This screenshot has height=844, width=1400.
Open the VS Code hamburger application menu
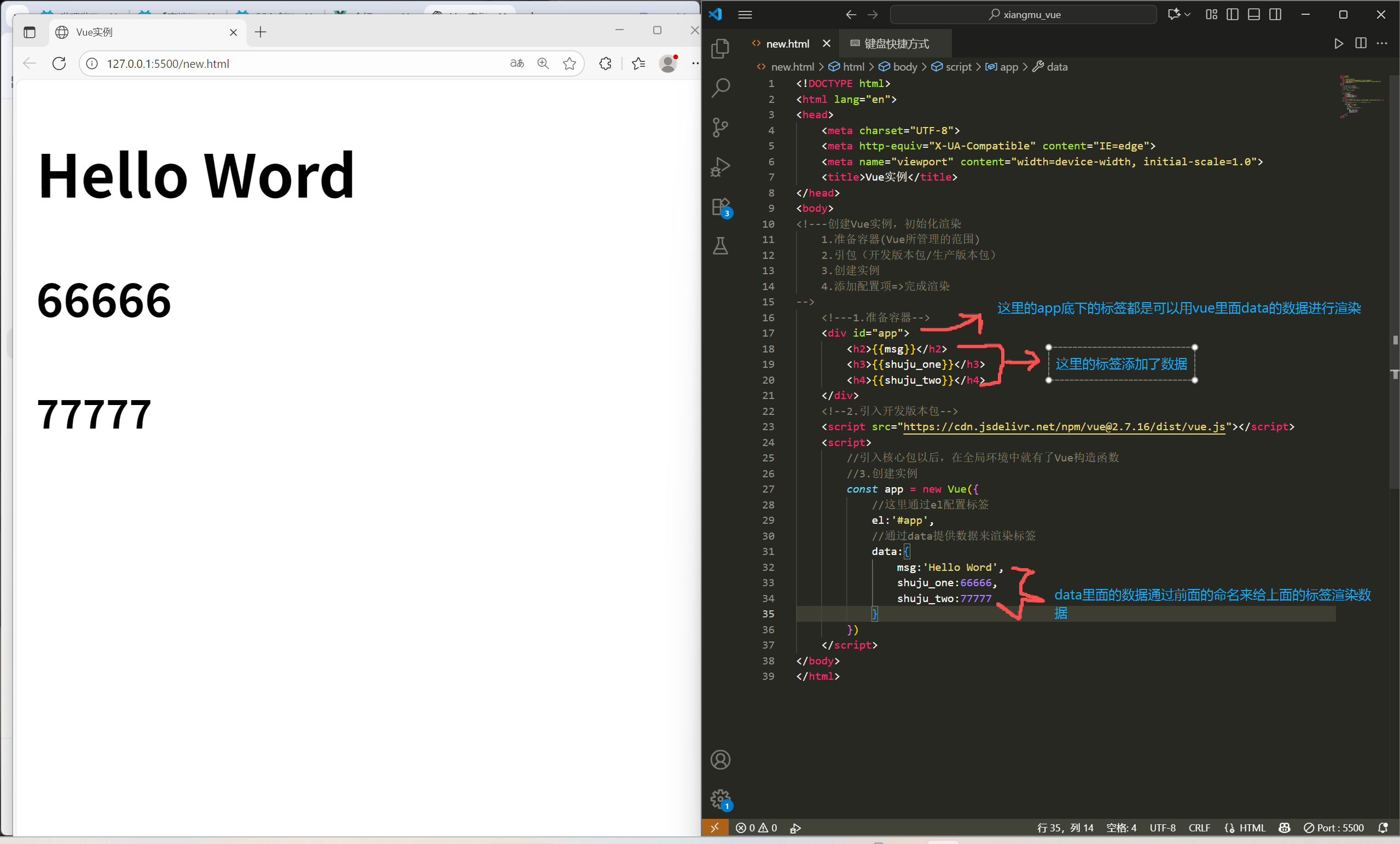click(x=745, y=15)
